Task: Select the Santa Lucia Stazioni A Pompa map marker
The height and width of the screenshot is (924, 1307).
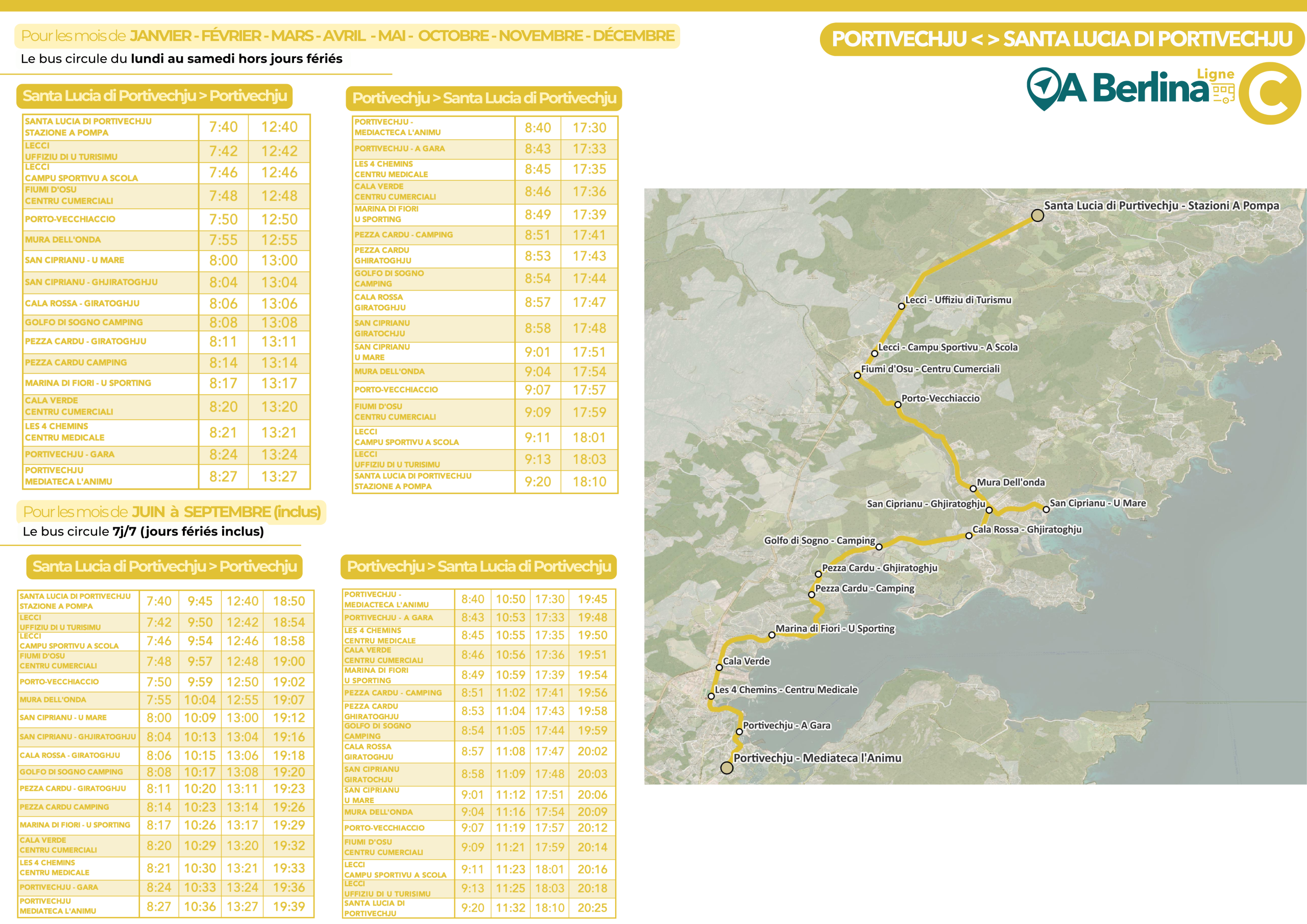Action: point(1036,215)
